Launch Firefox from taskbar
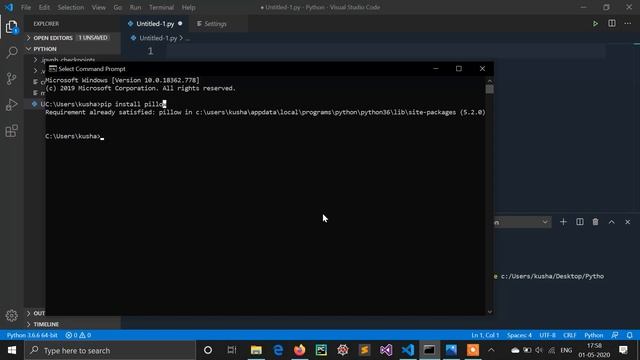This screenshot has height=360, width=640. click(x=300, y=350)
